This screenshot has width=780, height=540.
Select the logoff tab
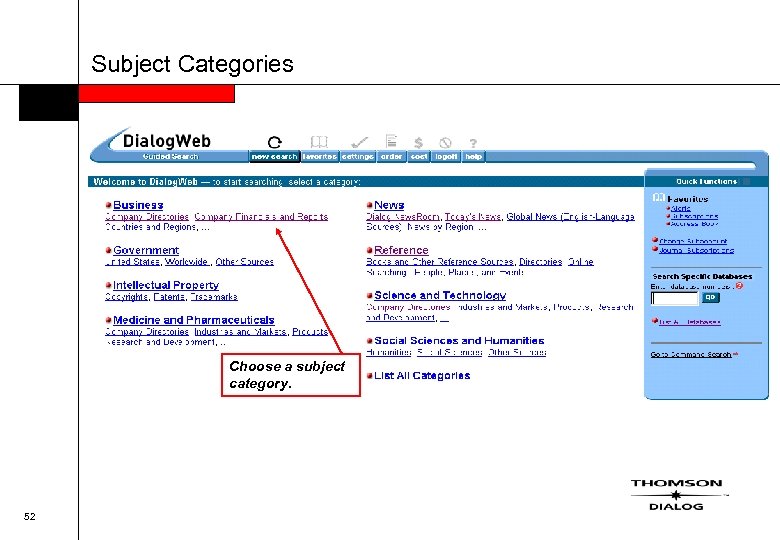pos(446,157)
